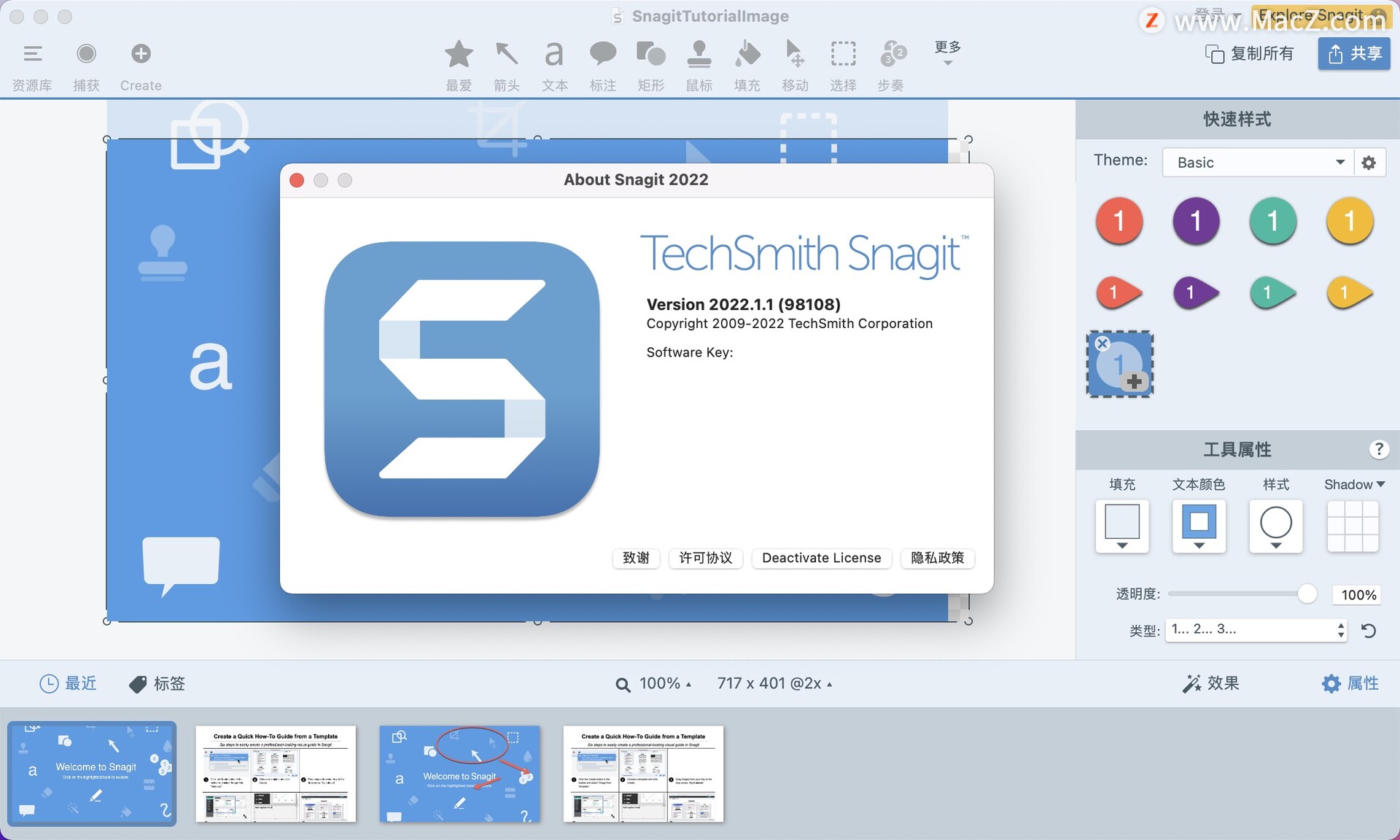Open tool properties help question mark
The image size is (1400, 840).
pos(1378,449)
